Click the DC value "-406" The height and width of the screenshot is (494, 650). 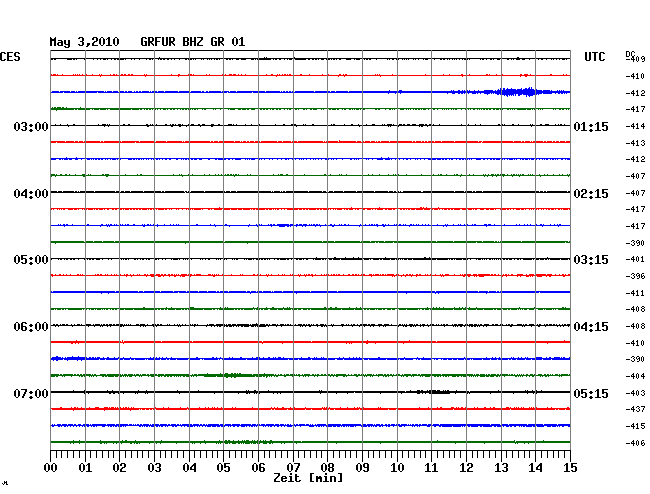(x=635, y=443)
